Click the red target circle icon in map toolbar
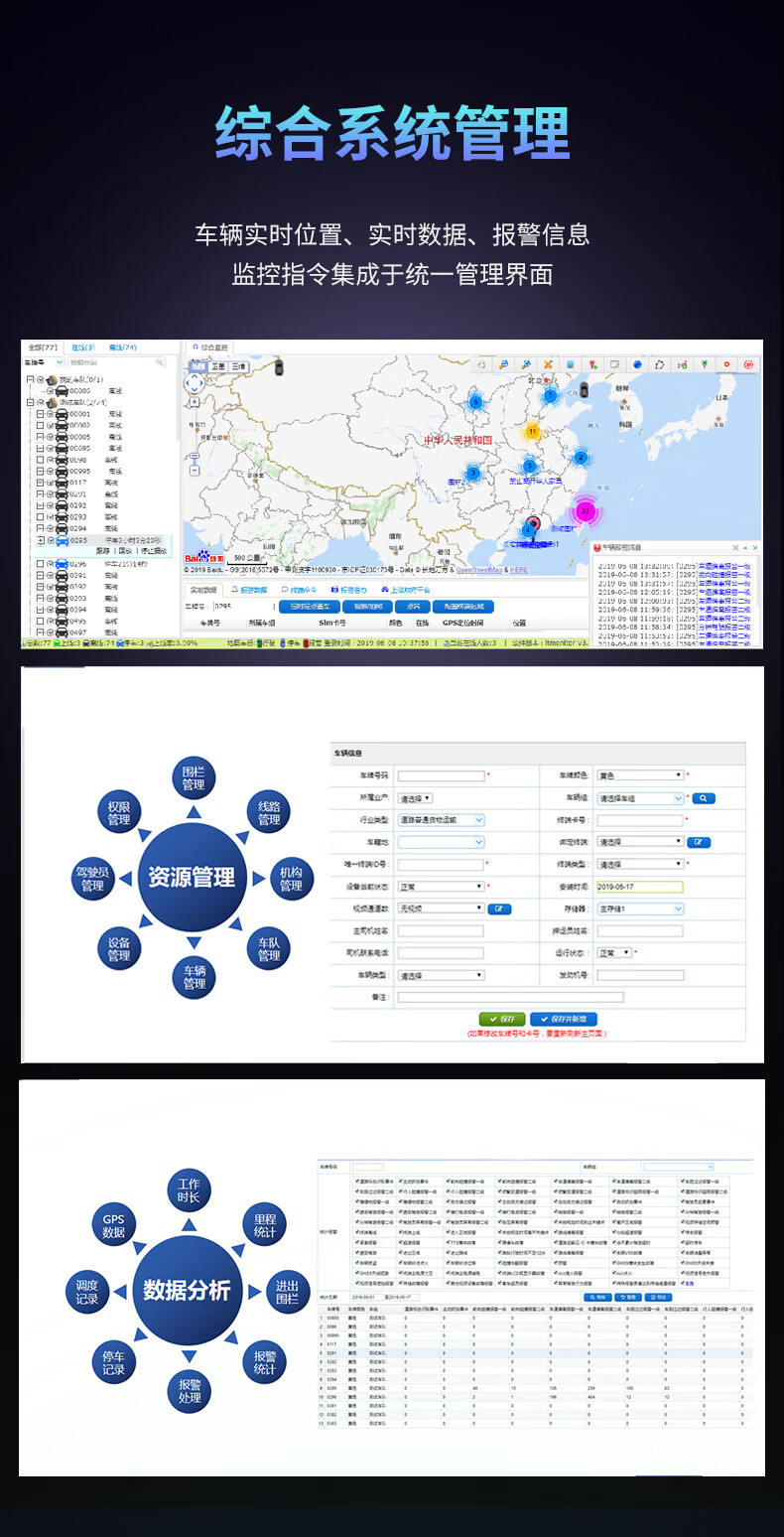 coord(749,364)
